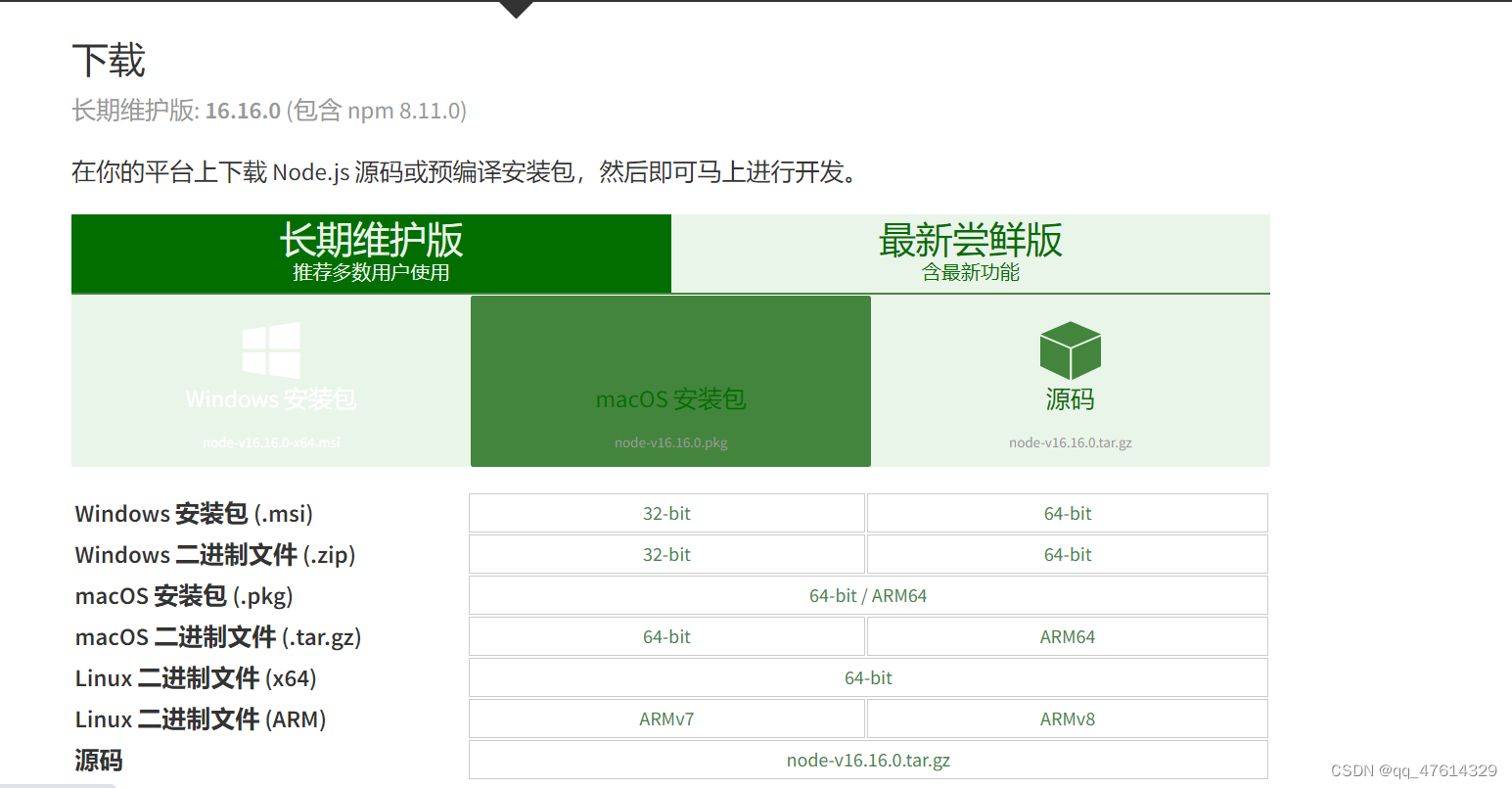This screenshot has height=788, width=1512.
Task: Select 64-bit Windows 二进制文件 (.zip)
Action: pyautogui.click(x=1068, y=554)
